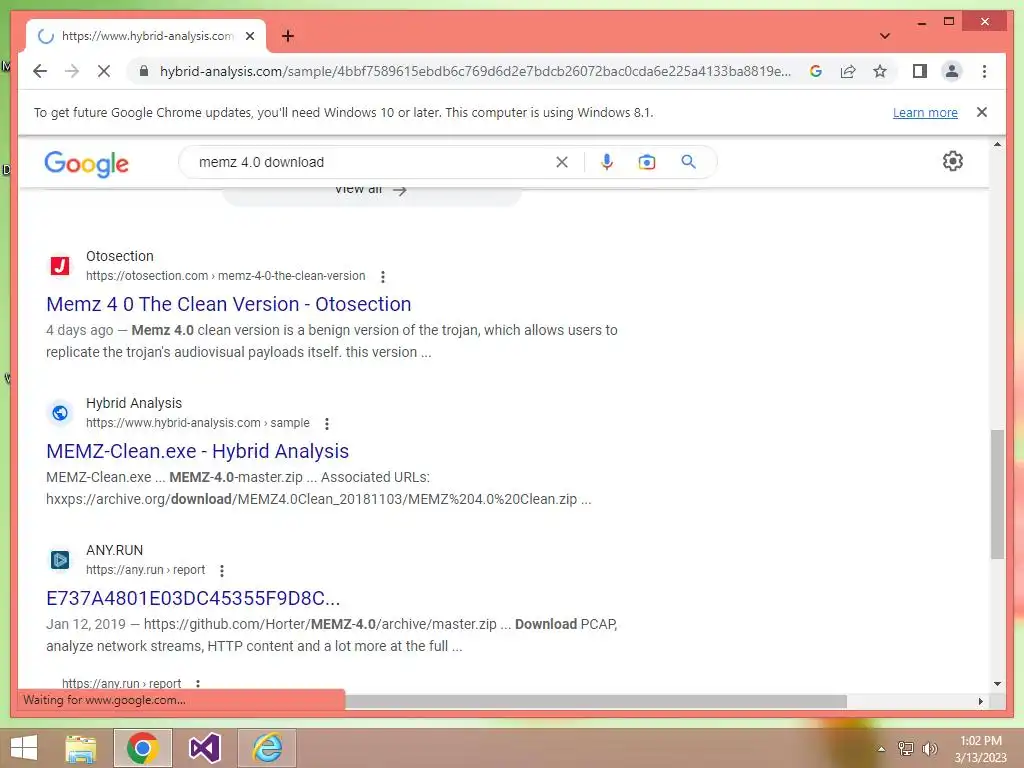Open the taskbar clock and date
The image size is (1024, 768).
(981, 749)
